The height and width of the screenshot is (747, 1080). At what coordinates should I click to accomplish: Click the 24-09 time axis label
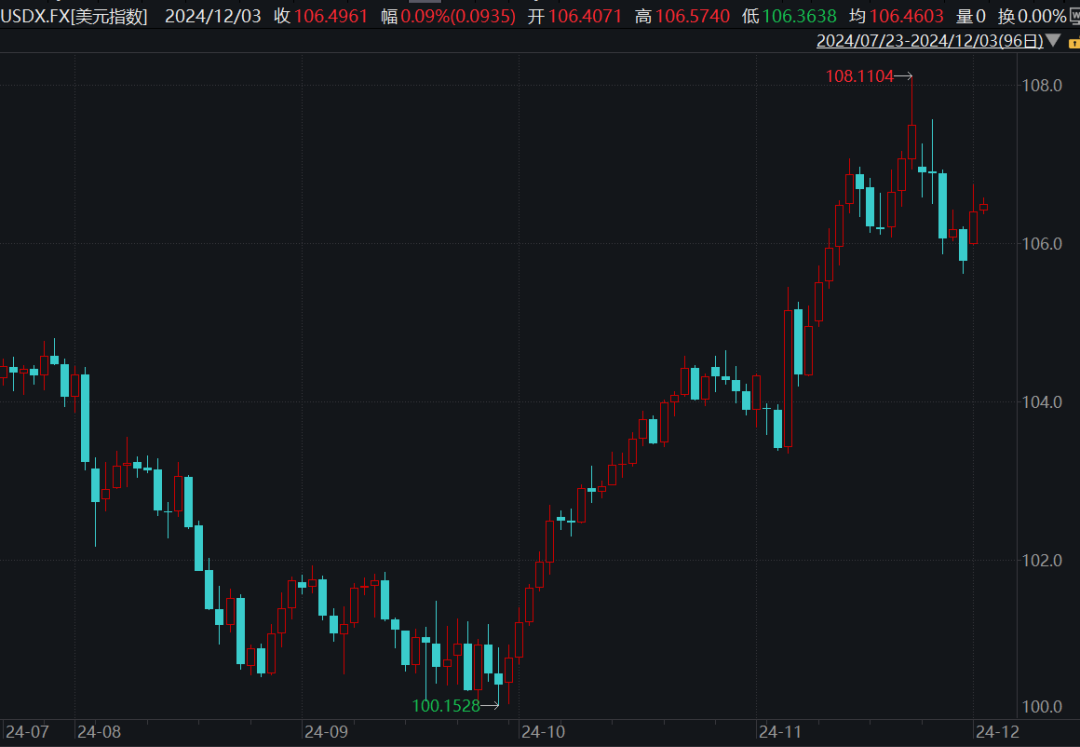326,732
